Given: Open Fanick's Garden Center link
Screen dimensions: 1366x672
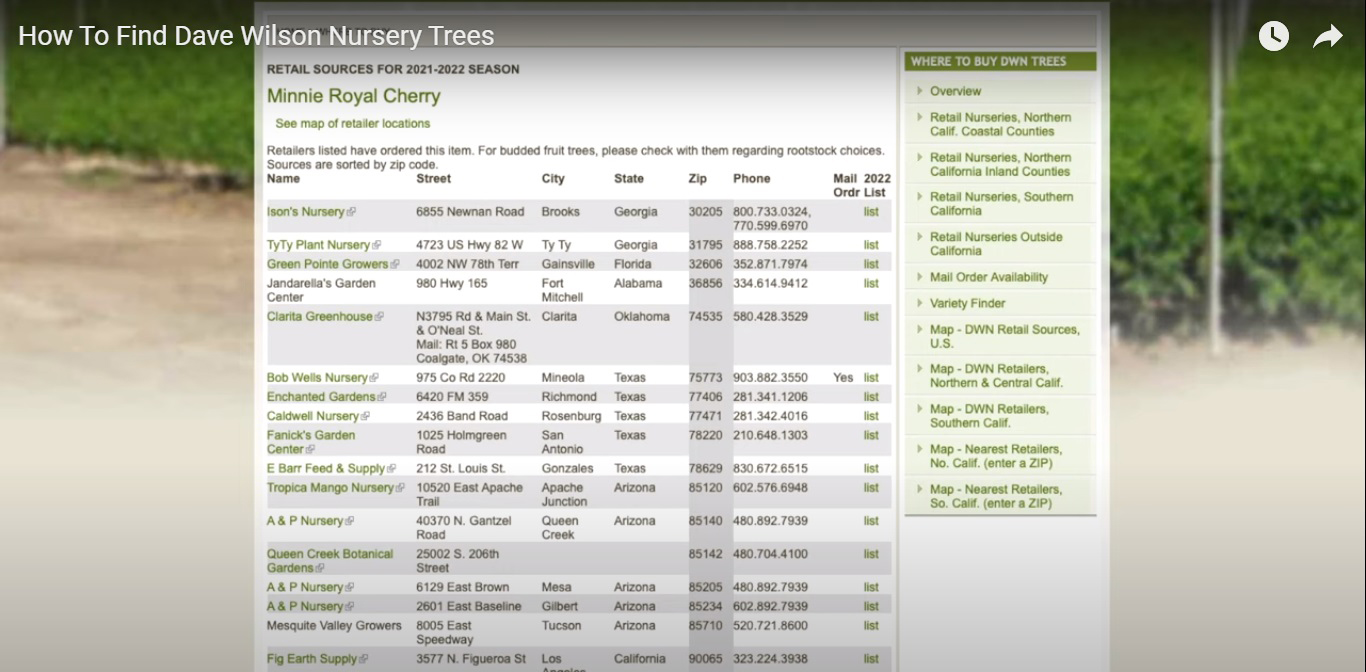Looking at the screenshot, I should tap(310, 442).
